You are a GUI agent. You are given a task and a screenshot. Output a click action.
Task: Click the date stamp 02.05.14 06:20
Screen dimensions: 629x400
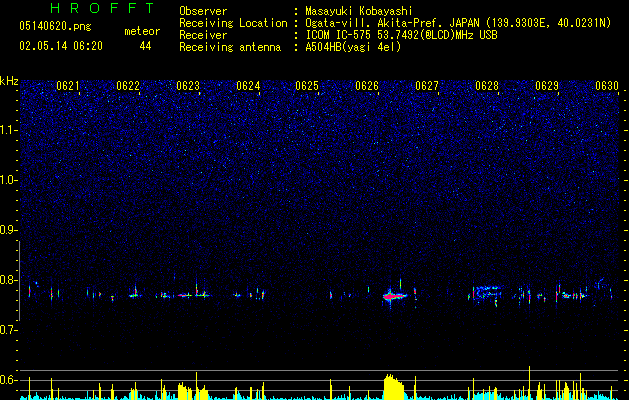click(61, 46)
